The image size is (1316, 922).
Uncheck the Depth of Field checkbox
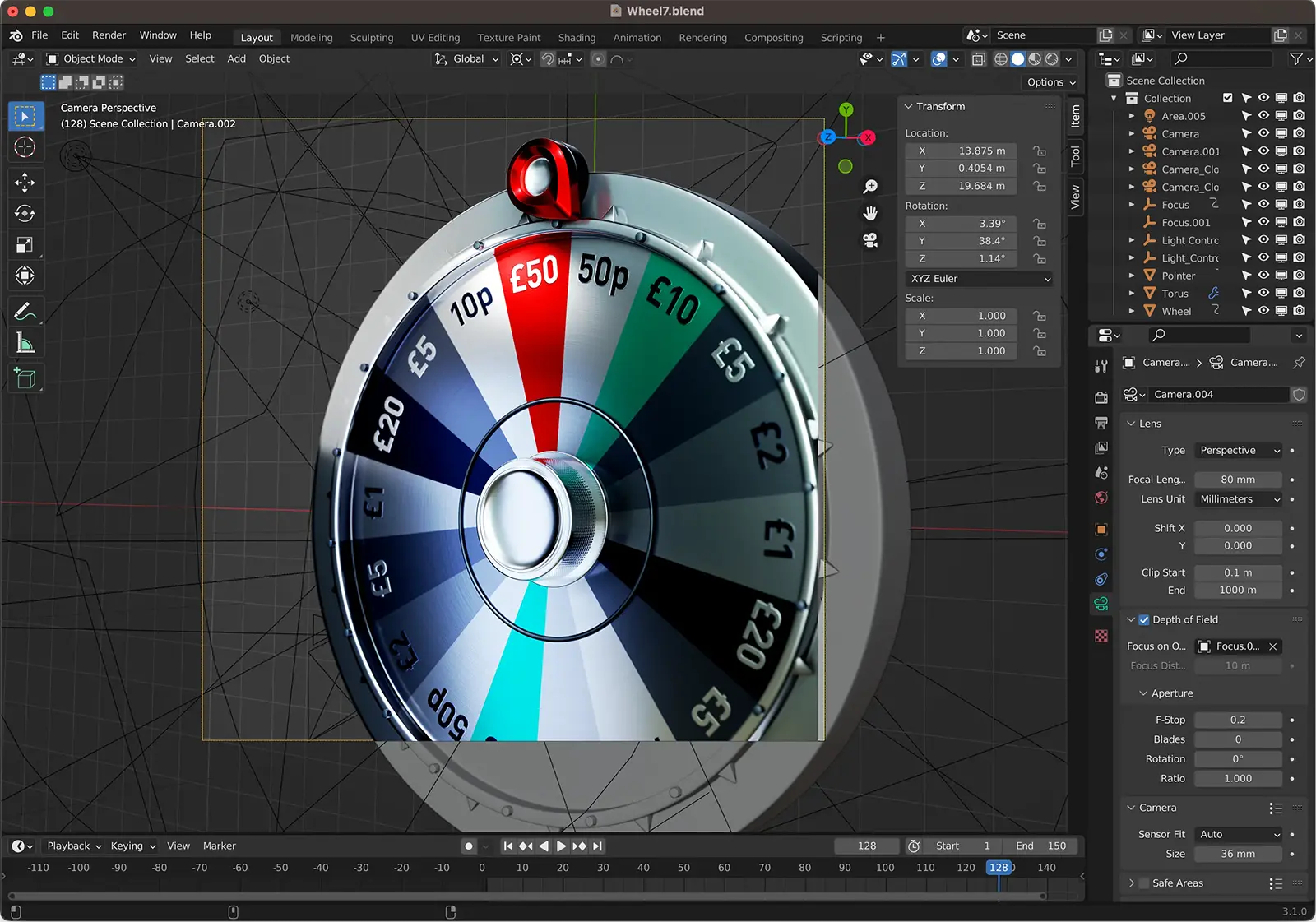pyautogui.click(x=1143, y=619)
